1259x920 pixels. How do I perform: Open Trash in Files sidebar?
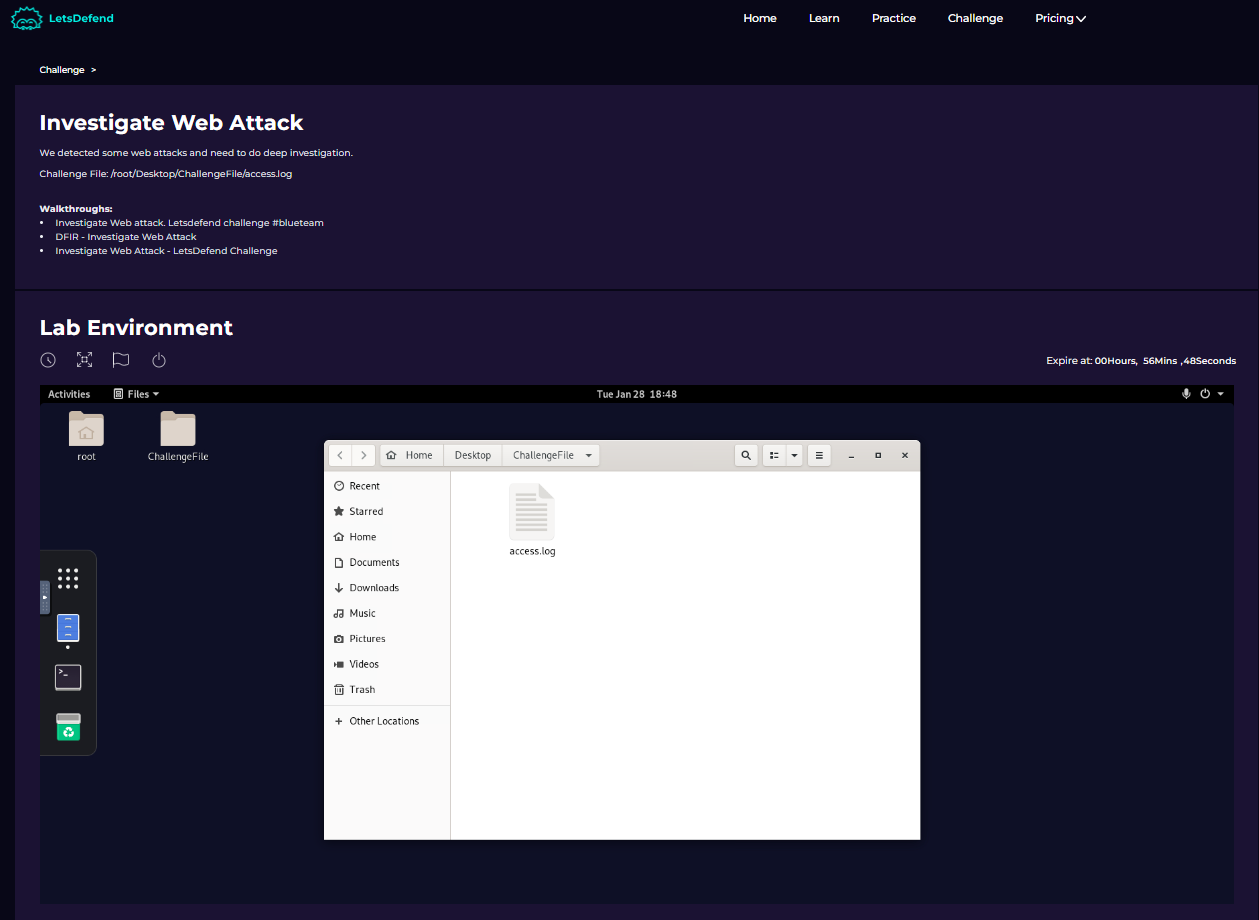tap(387, 689)
